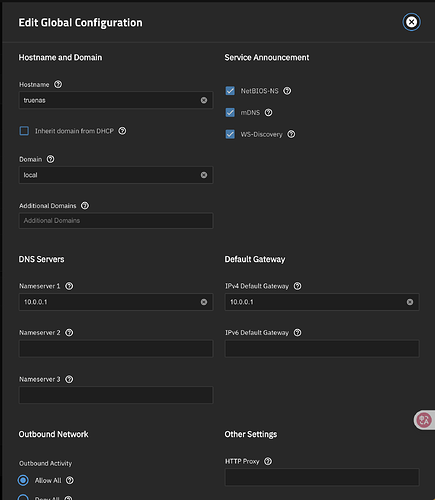This screenshot has width=435, height=500.
Task: Enable Inherit domain from DHCP
Action: click(x=24, y=131)
